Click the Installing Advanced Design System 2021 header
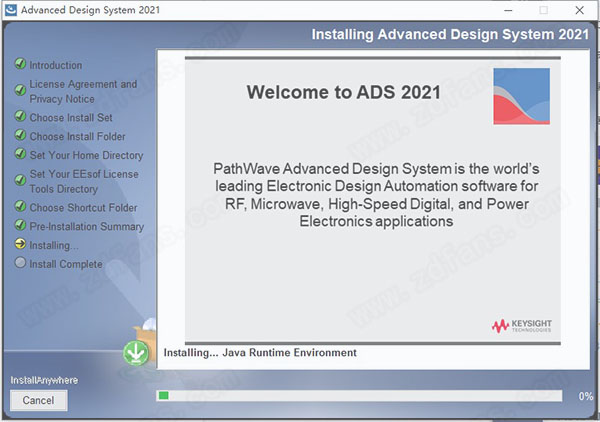 point(450,34)
